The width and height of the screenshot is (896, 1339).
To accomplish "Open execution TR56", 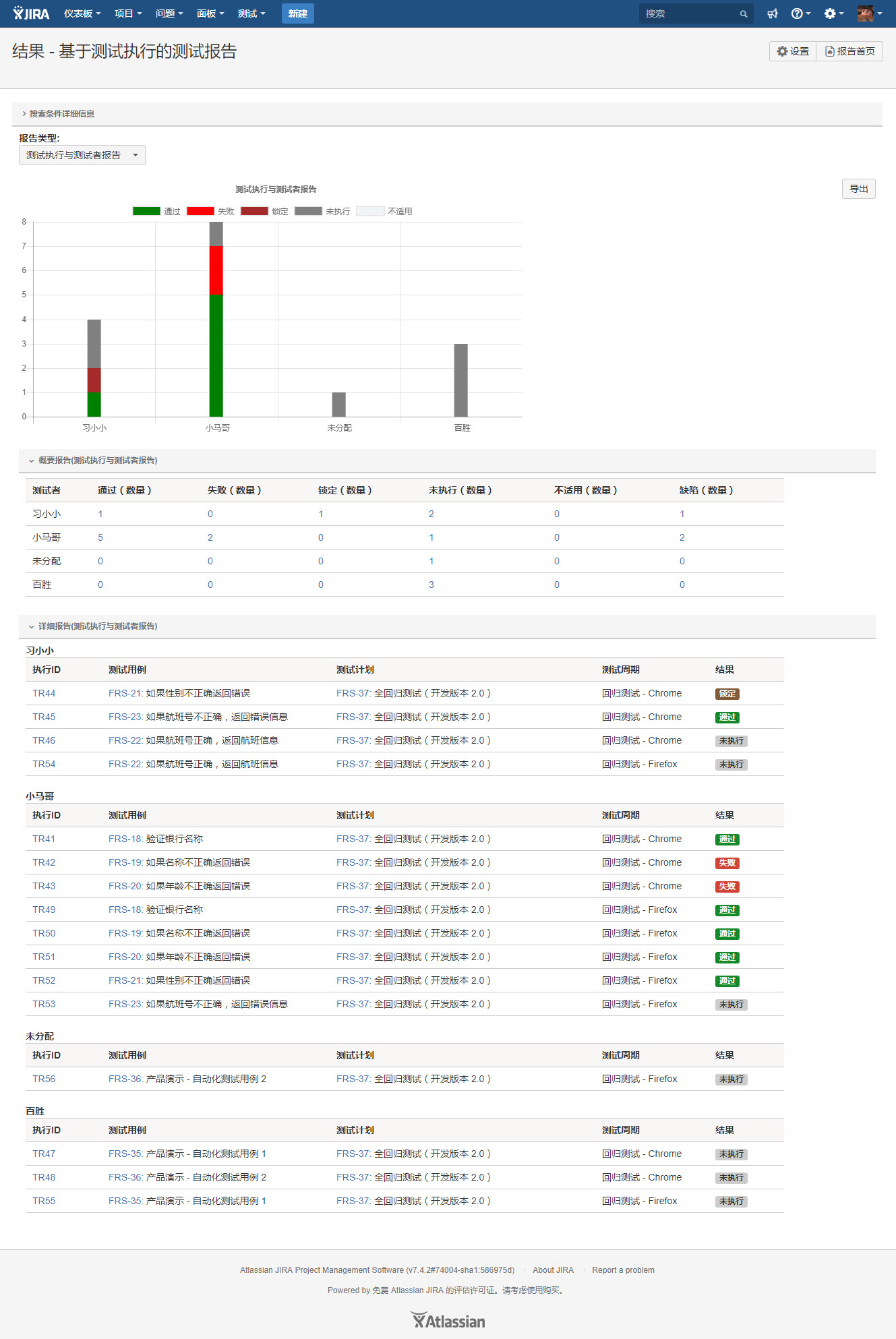I will click(44, 1079).
